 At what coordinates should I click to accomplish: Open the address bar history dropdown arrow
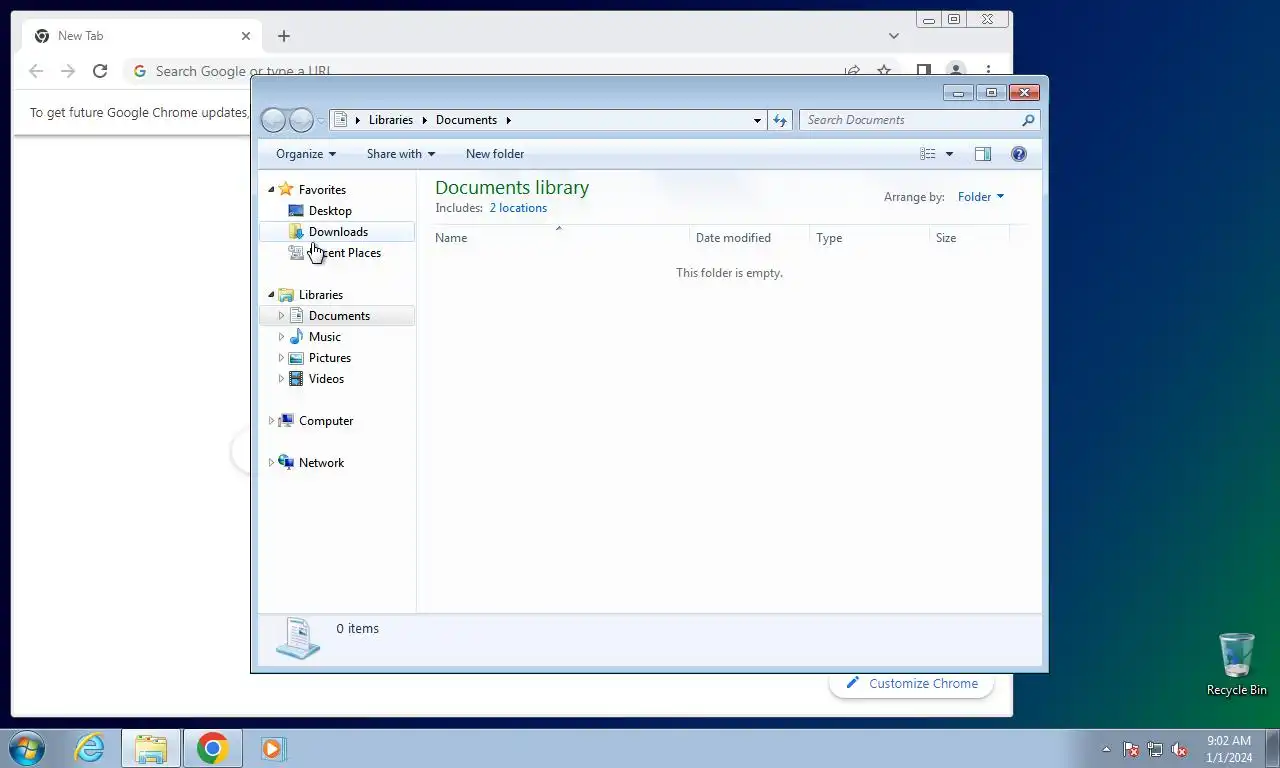point(757,120)
